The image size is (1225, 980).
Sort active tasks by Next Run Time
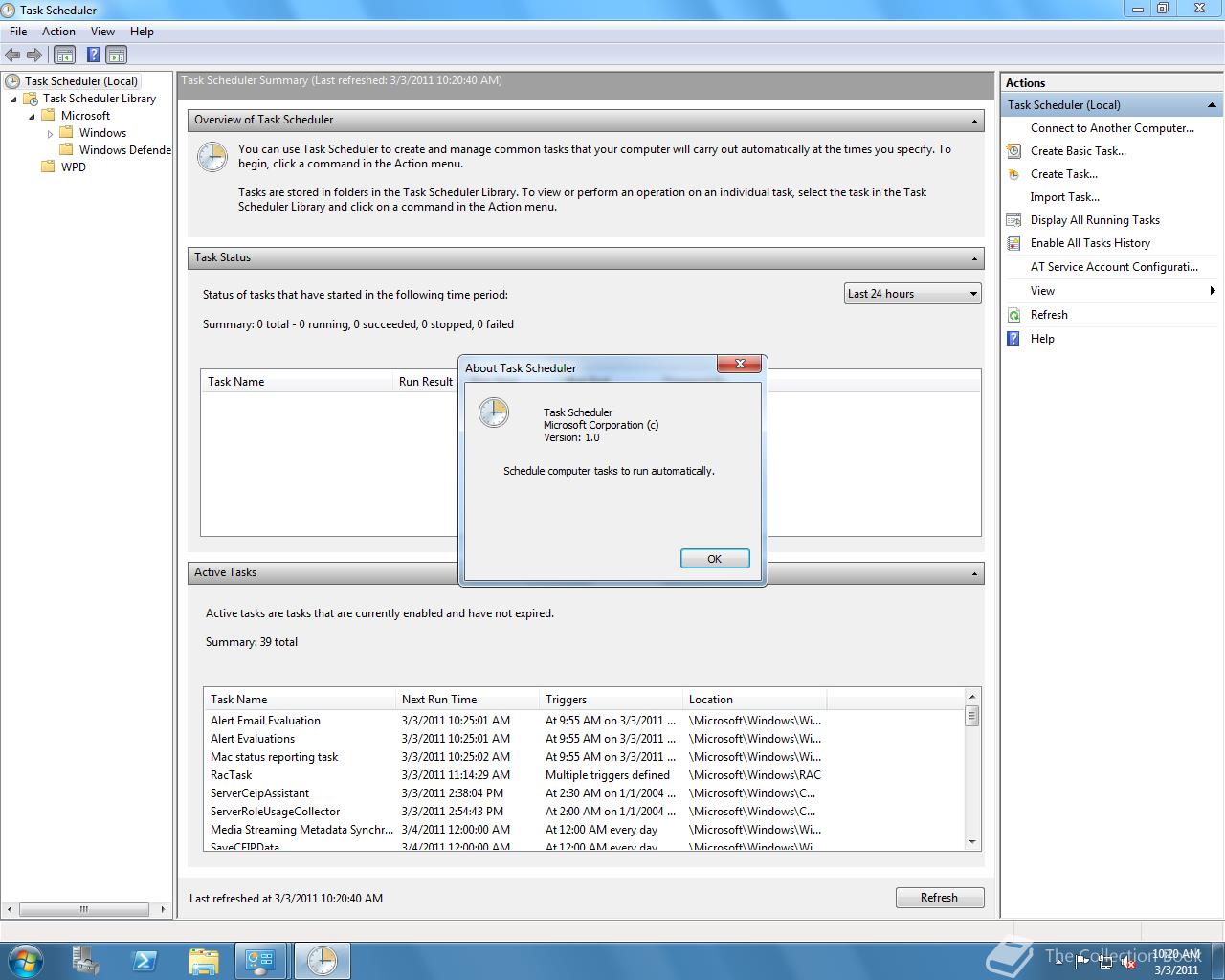[467, 700]
